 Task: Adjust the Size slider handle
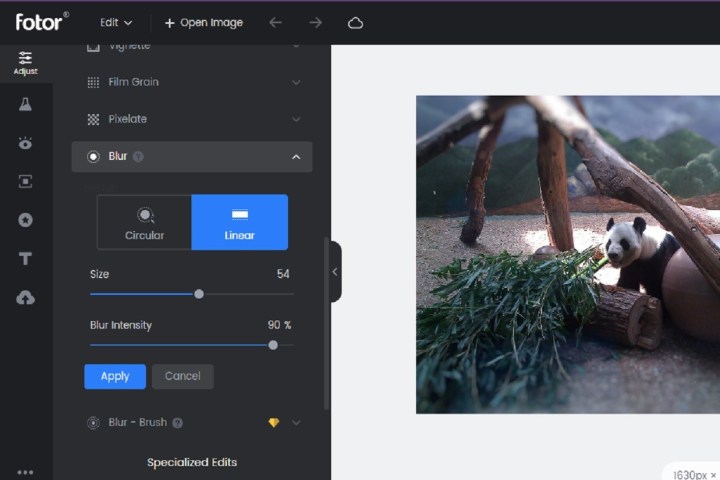(x=199, y=294)
